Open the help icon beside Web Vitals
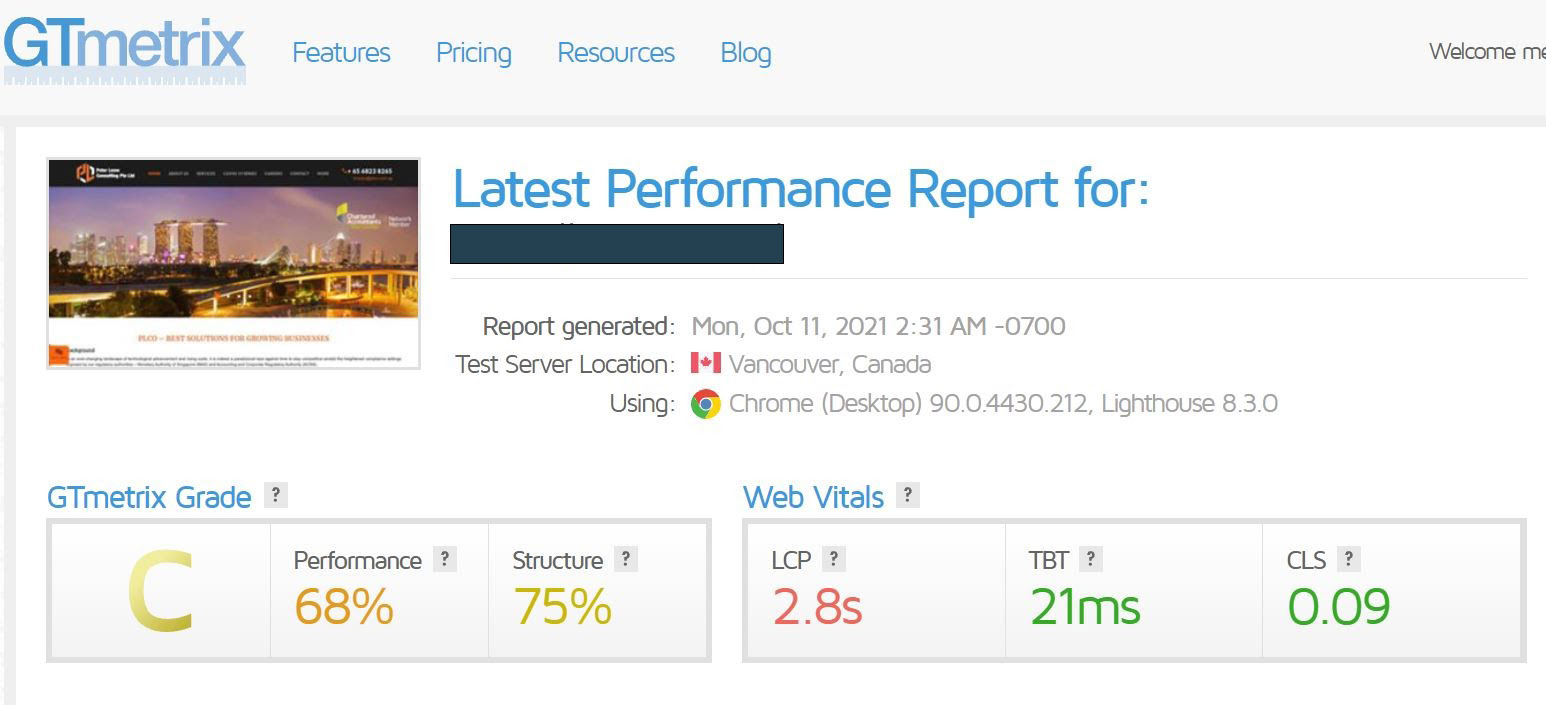 pos(907,495)
